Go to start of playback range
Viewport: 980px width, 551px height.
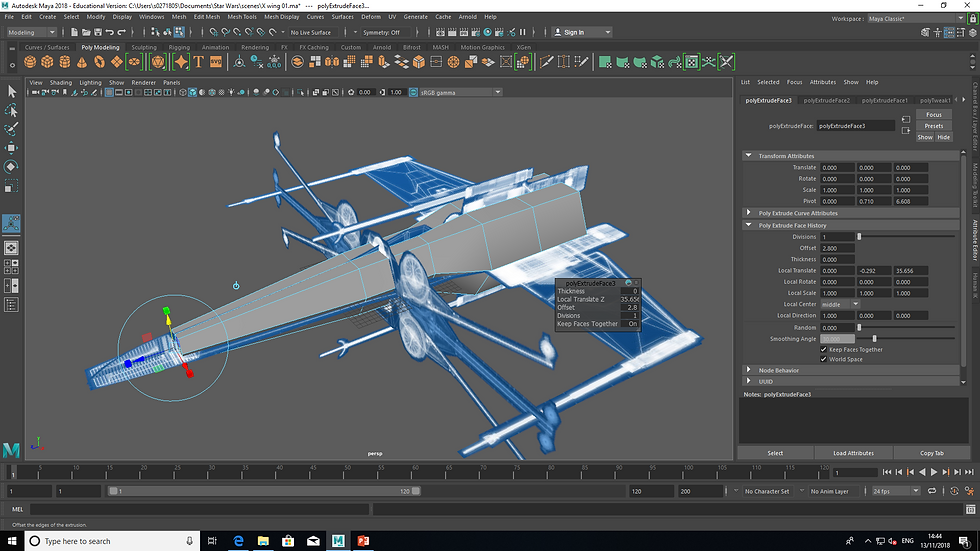[887, 472]
